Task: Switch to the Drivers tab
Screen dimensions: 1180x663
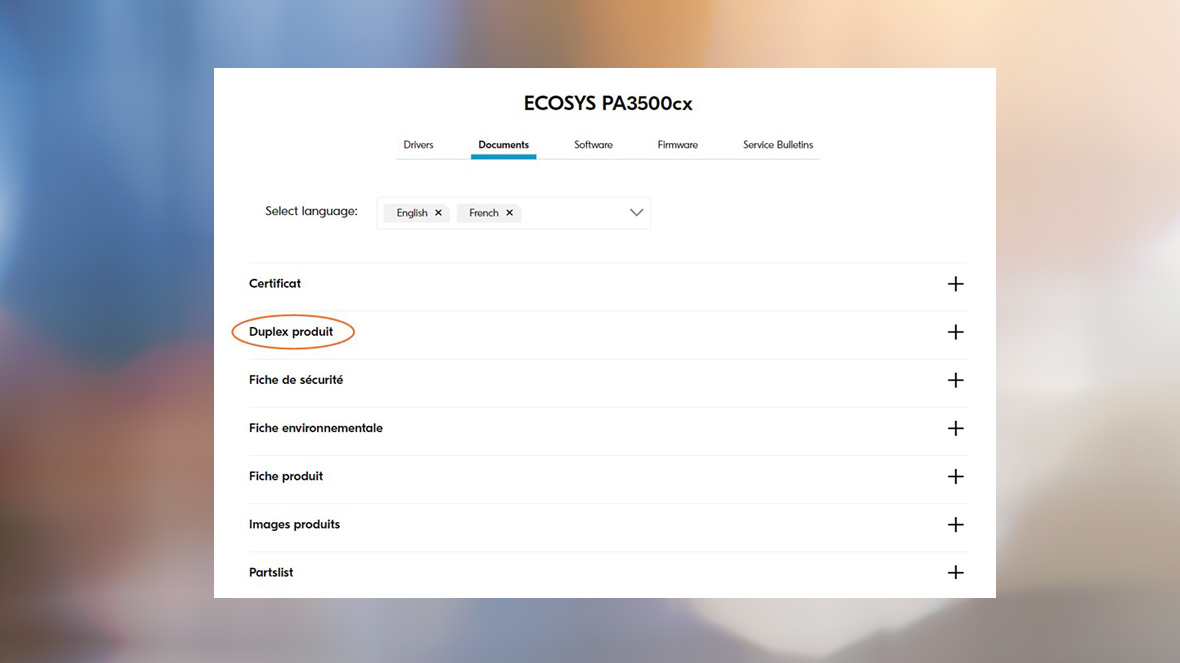Action: click(418, 145)
